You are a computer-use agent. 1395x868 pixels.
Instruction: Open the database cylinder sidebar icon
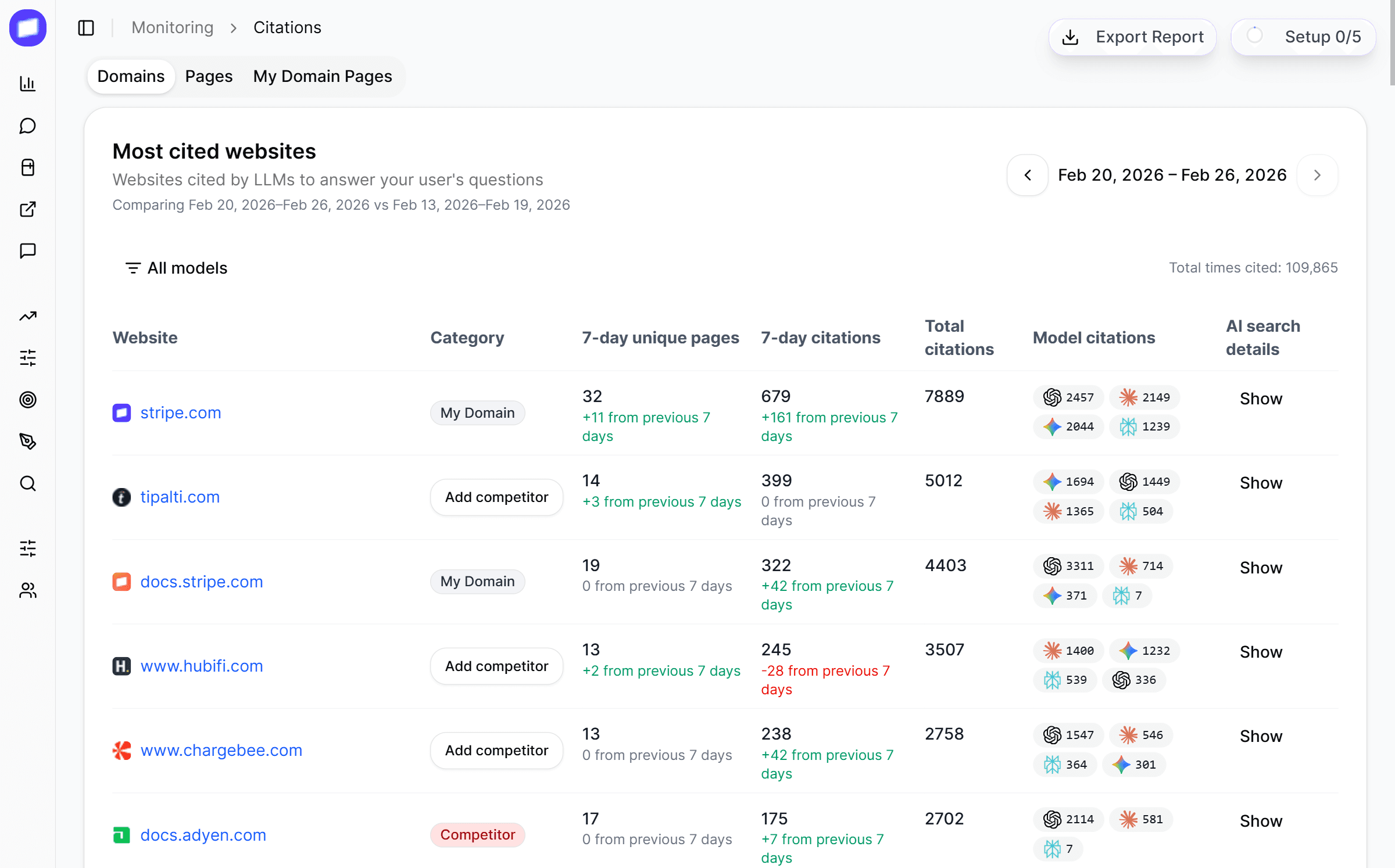click(x=28, y=168)
